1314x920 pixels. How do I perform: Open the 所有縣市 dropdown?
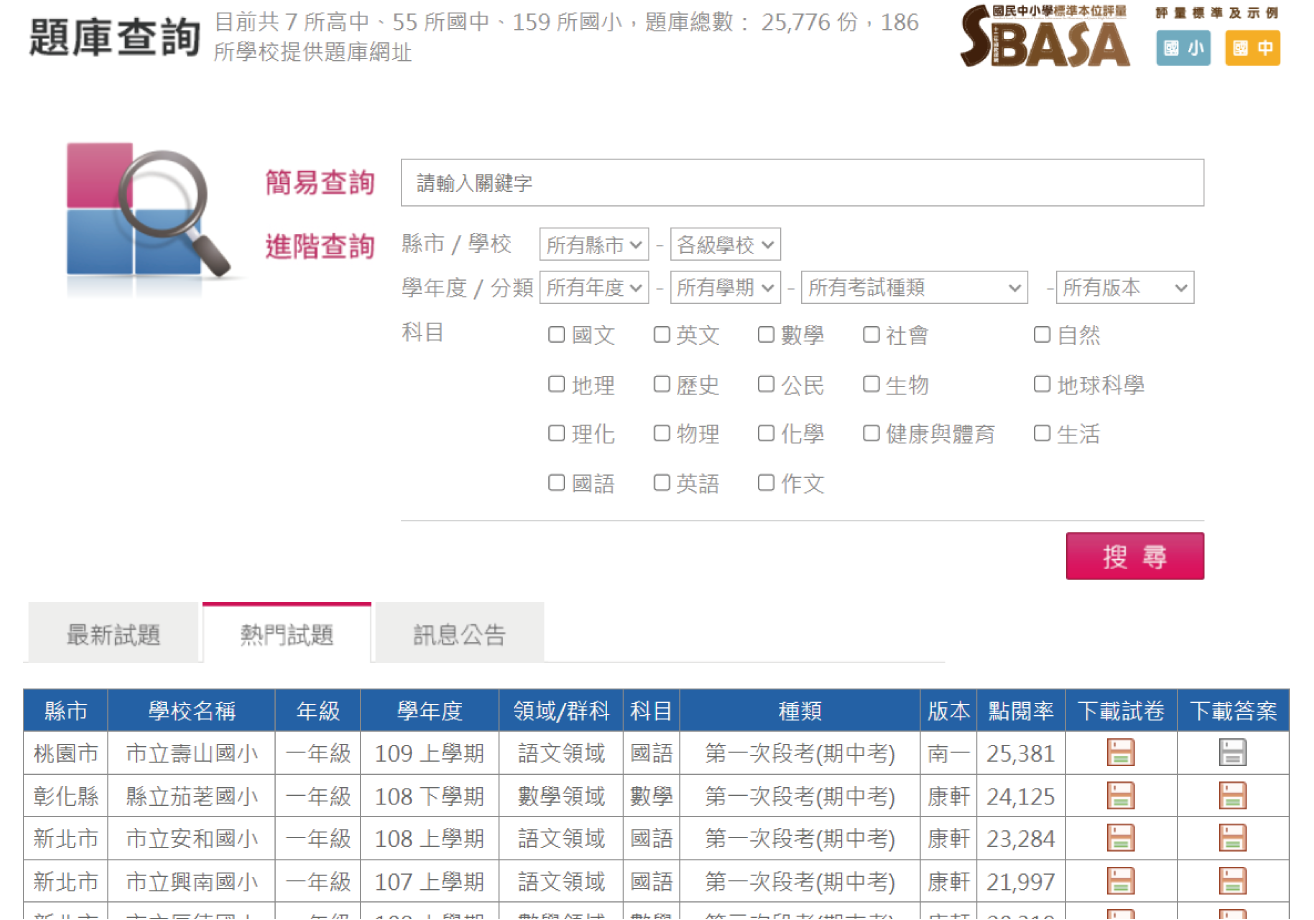594,245
